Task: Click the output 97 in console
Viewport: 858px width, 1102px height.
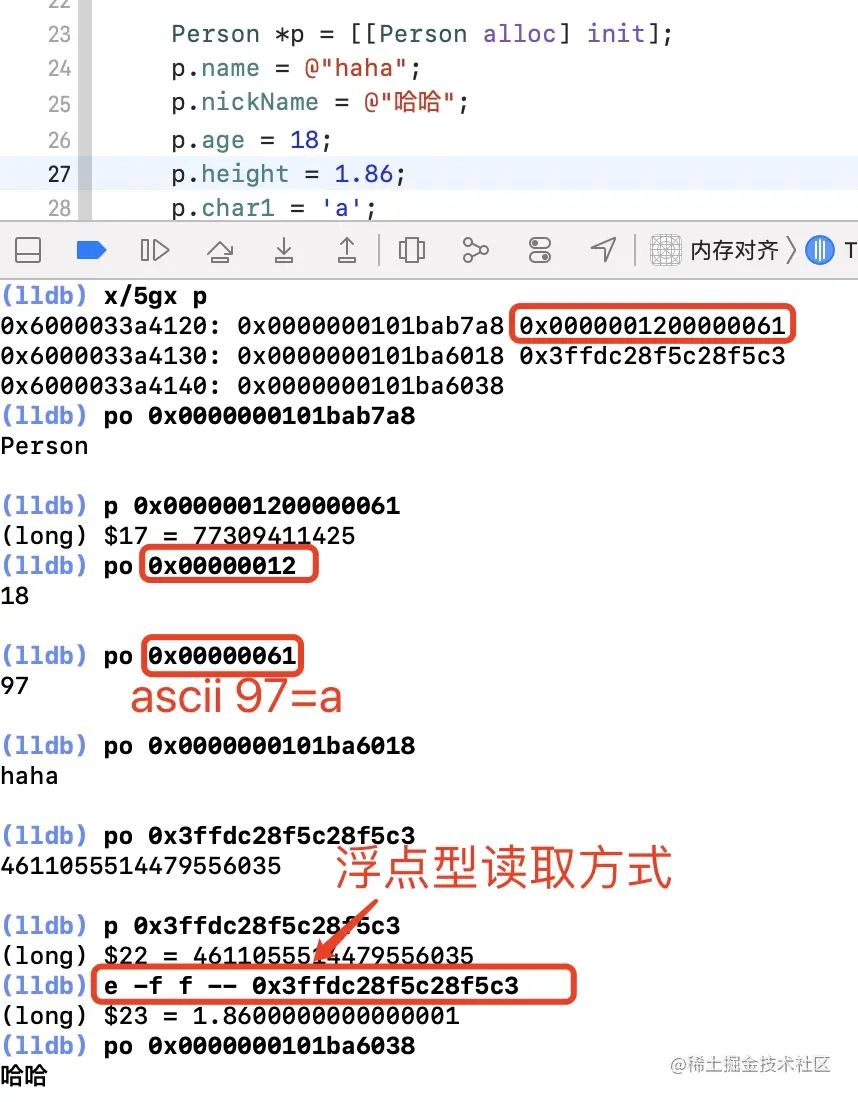Action: 15,686
